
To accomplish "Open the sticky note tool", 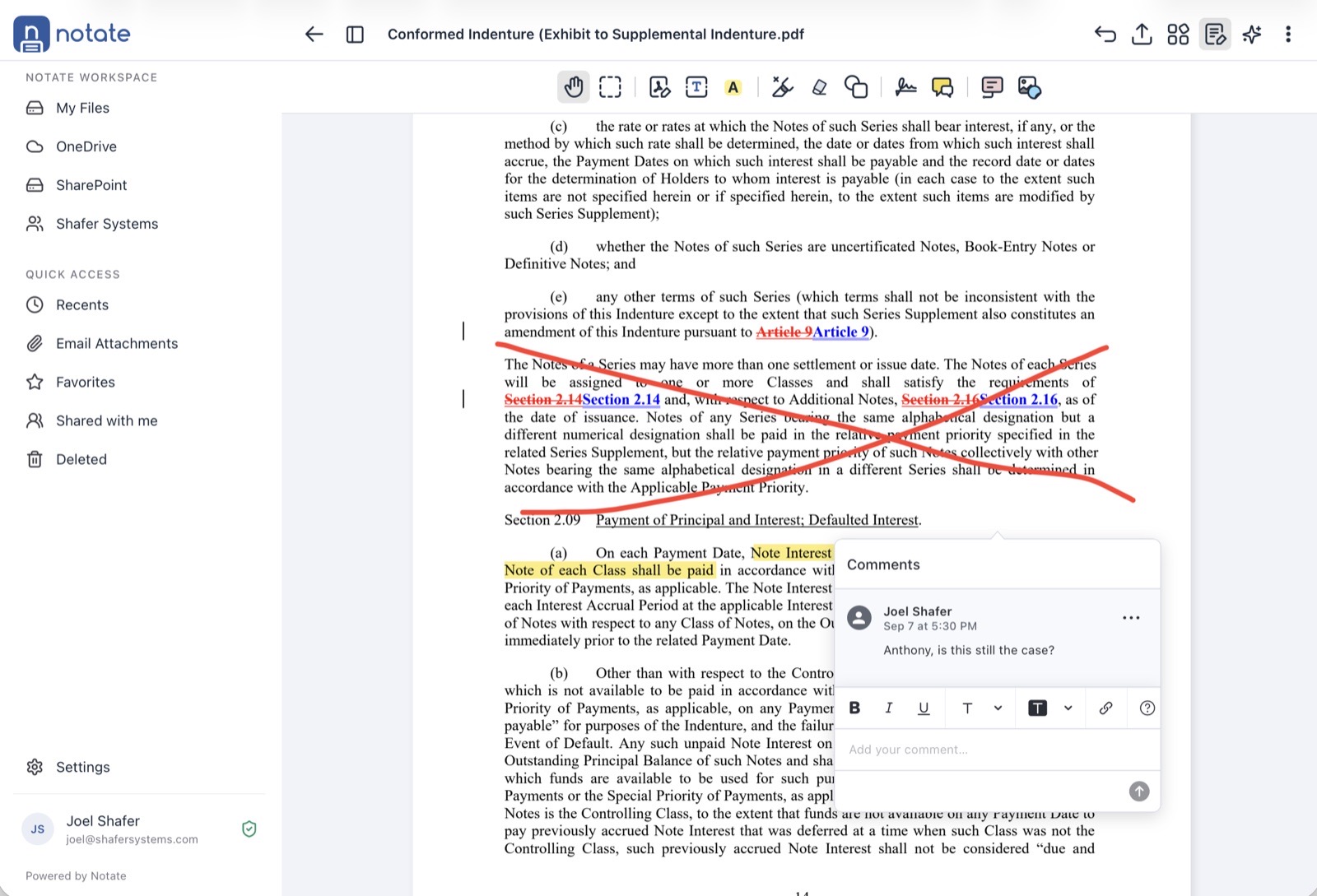I will coord(992,86).
